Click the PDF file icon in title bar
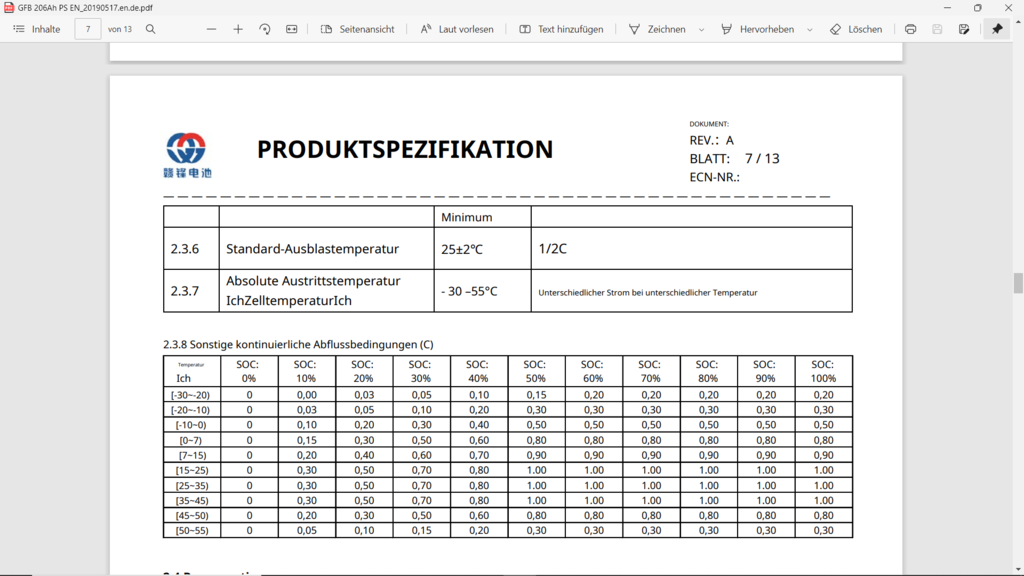 coord(8,8)
